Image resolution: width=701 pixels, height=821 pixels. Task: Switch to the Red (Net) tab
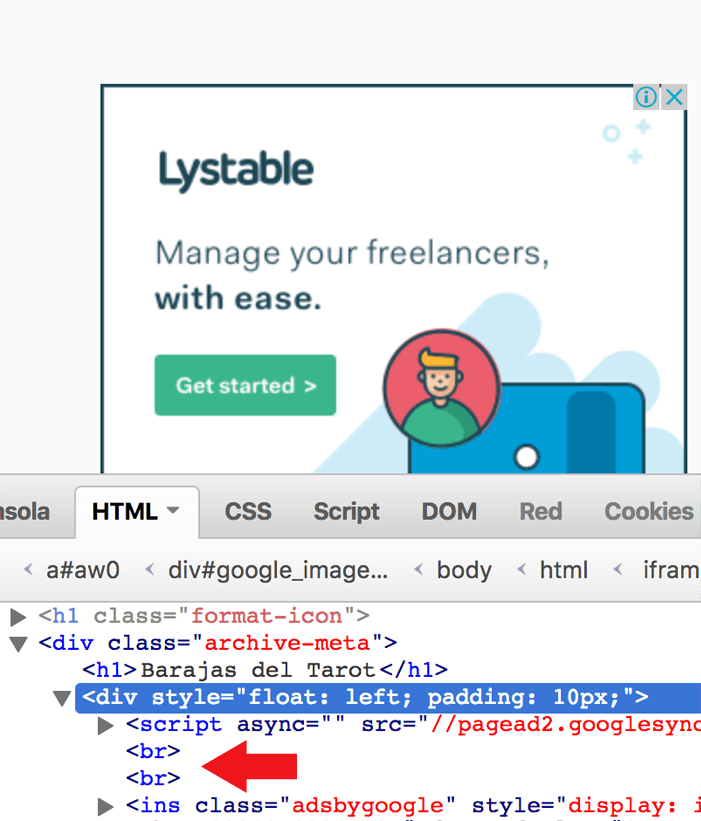point(541,512)
